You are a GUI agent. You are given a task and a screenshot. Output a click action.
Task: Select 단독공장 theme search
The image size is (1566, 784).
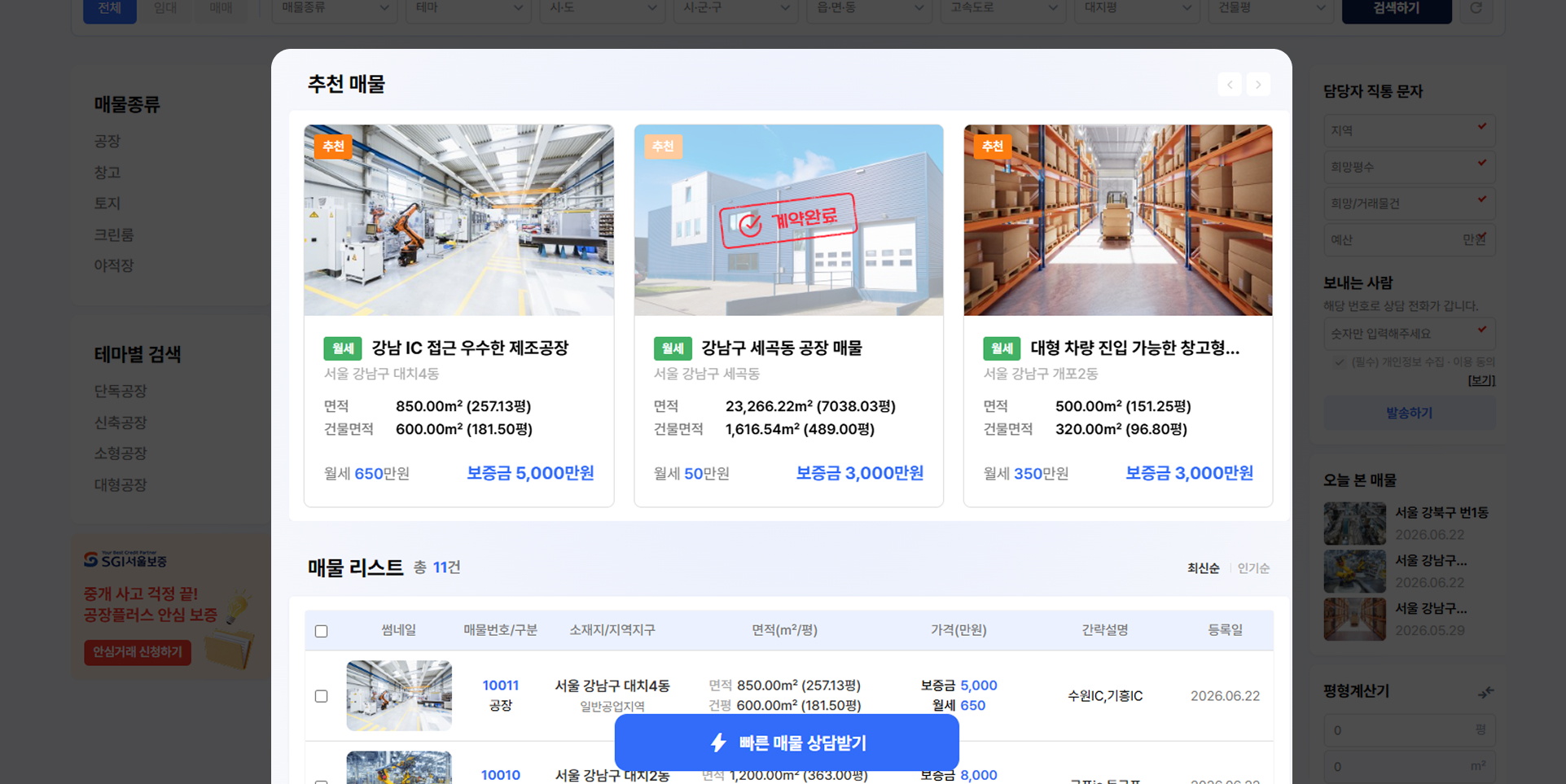click(121, 392)
